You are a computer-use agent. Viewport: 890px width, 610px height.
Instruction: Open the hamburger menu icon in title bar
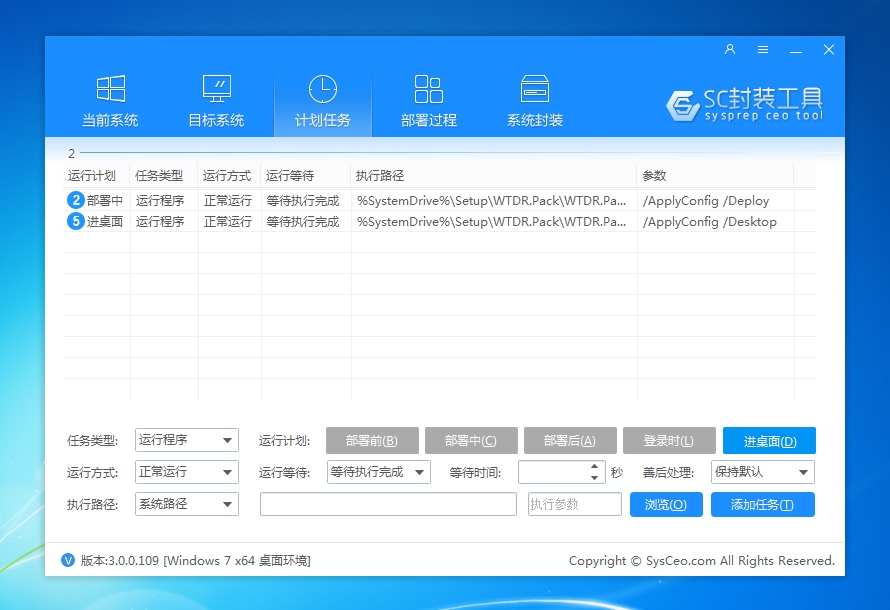click(x=763, y=49)
